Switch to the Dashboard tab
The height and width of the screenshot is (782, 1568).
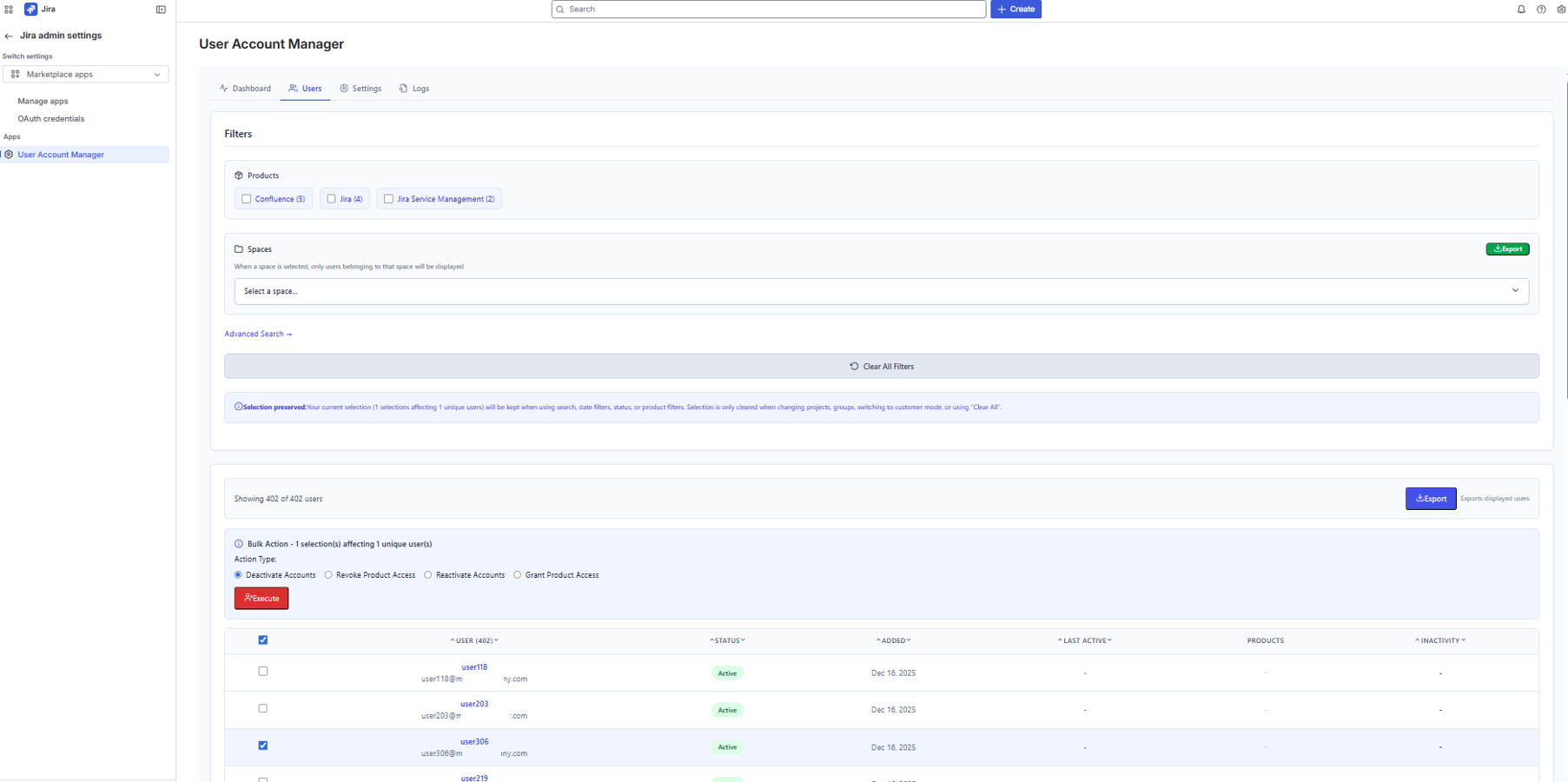click(246, 88)
